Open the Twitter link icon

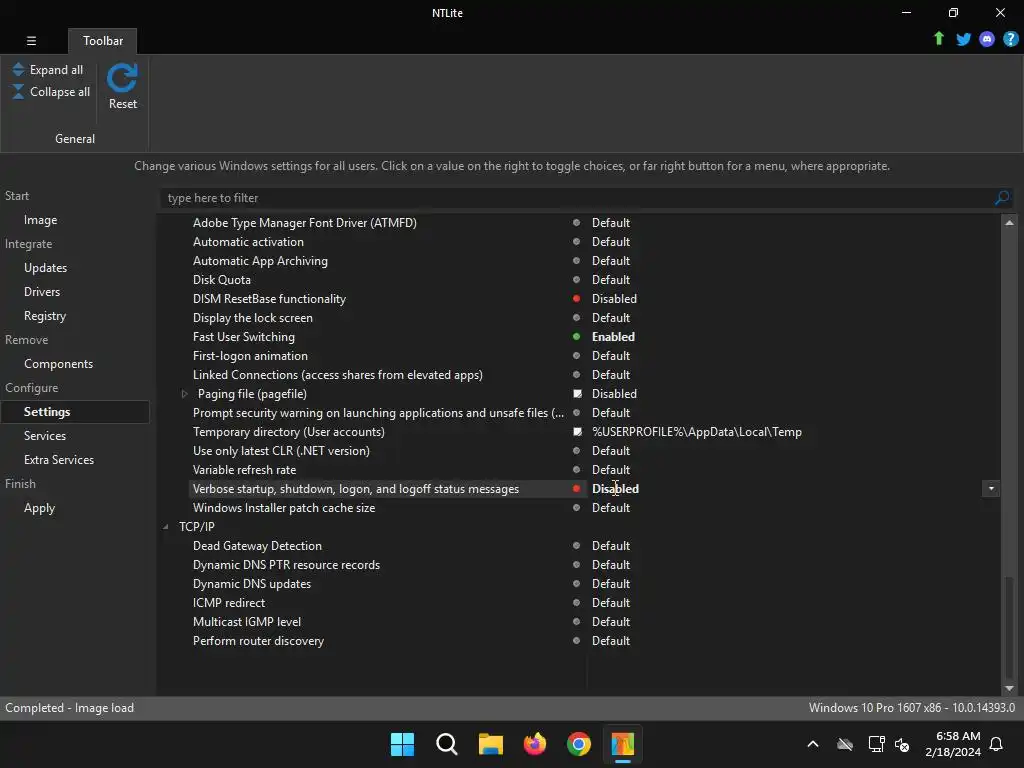click(963, 39)
